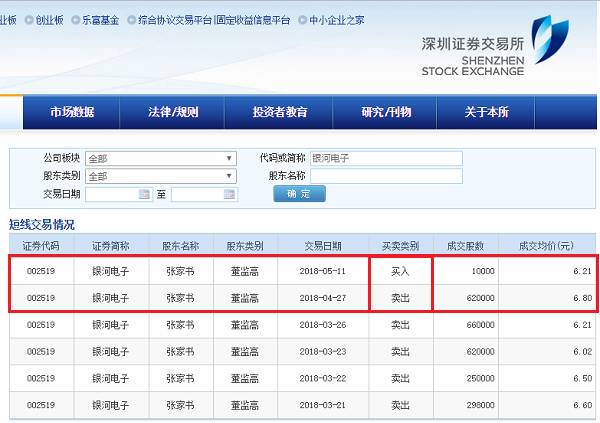
Task: Open the 市场数据 menu
Action: click(x=72, y=112)
